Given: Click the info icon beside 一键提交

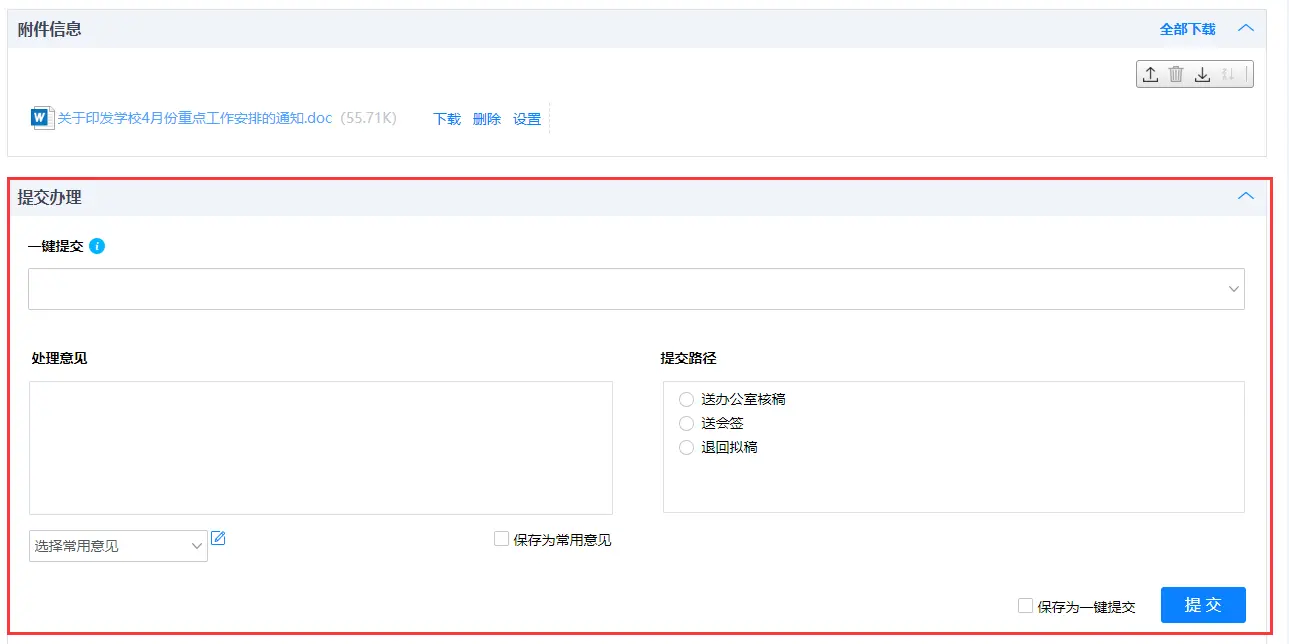Looking at the screenshot, I should click(97, 246).
